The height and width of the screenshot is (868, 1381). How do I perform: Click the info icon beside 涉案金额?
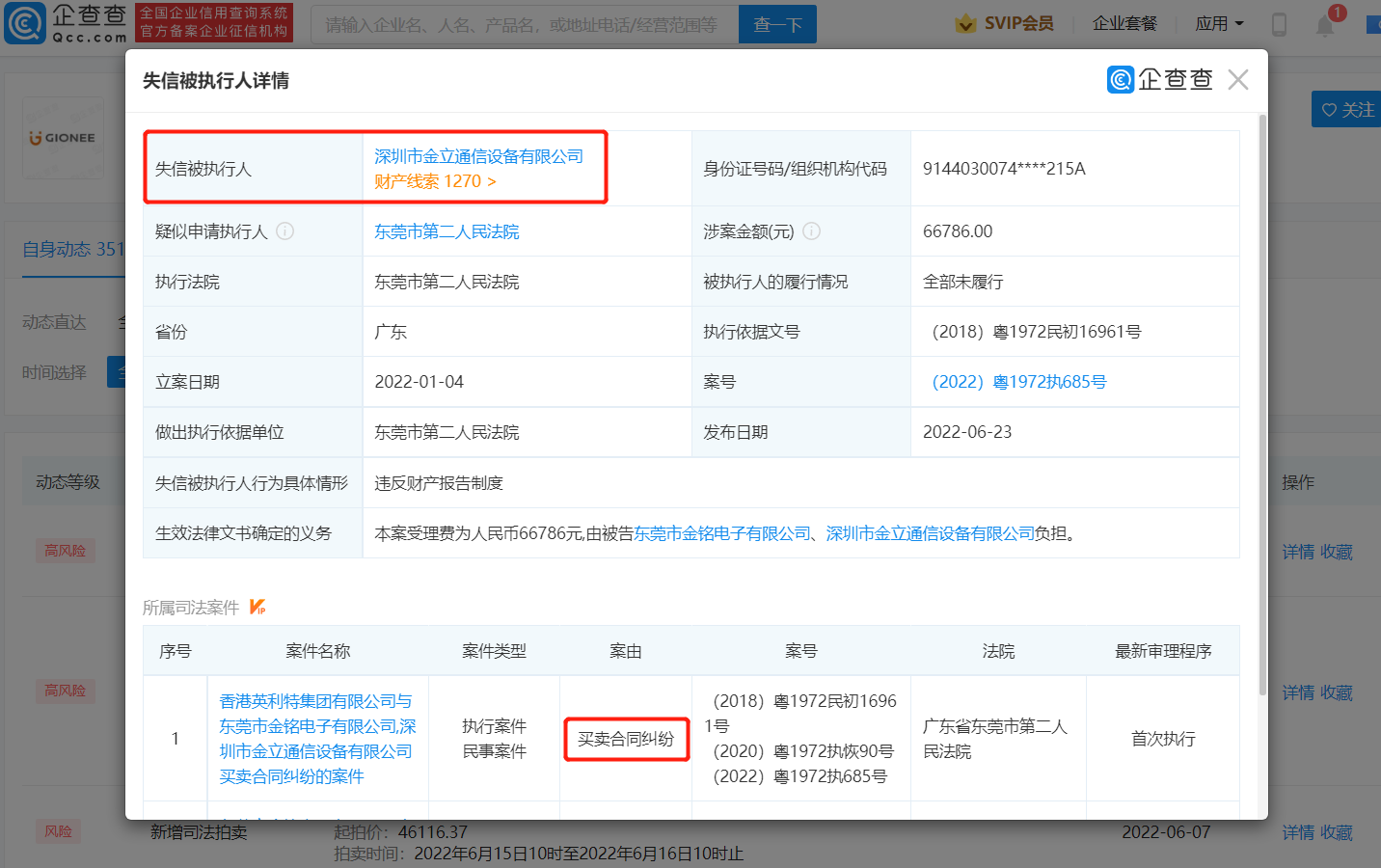tap(813, 231)
